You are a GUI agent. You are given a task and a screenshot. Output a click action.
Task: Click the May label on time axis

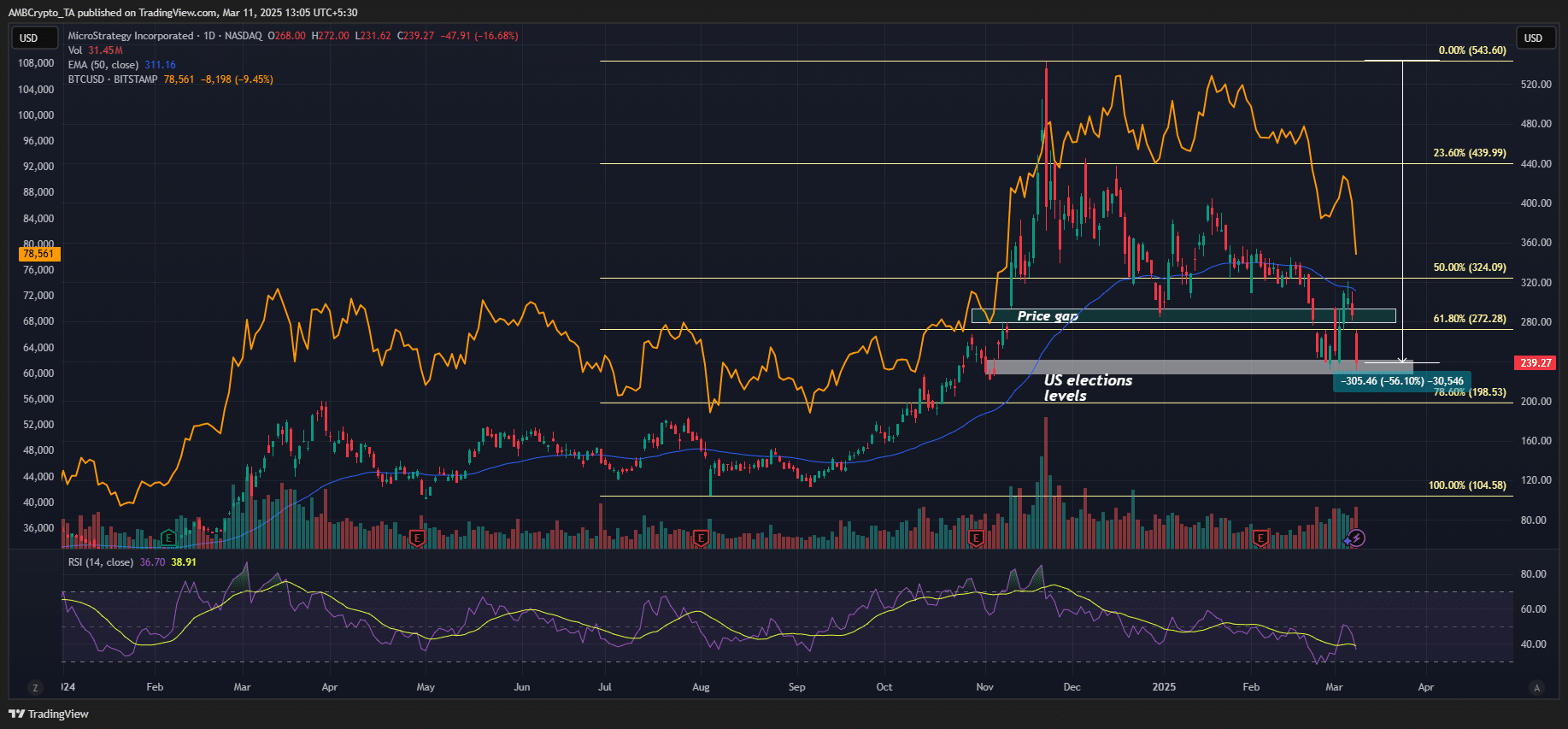[426, 687]
